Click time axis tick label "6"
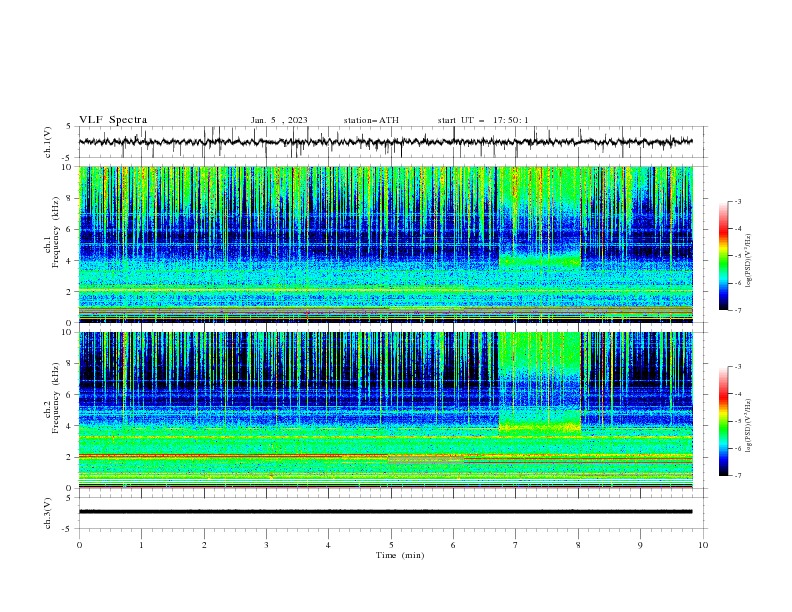This screenshot has width=792, height=612. click(x=453, y=545)
